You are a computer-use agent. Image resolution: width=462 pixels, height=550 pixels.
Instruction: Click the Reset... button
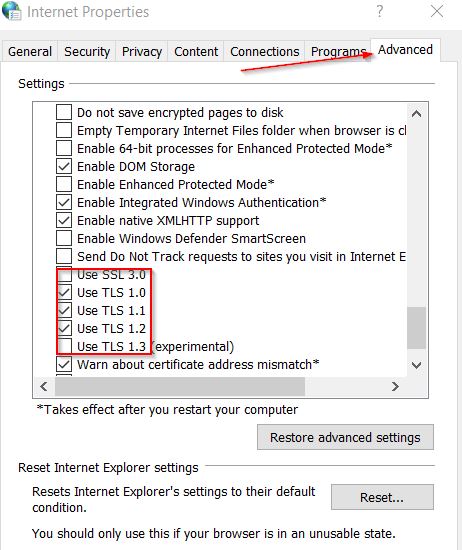click(382, 497)
